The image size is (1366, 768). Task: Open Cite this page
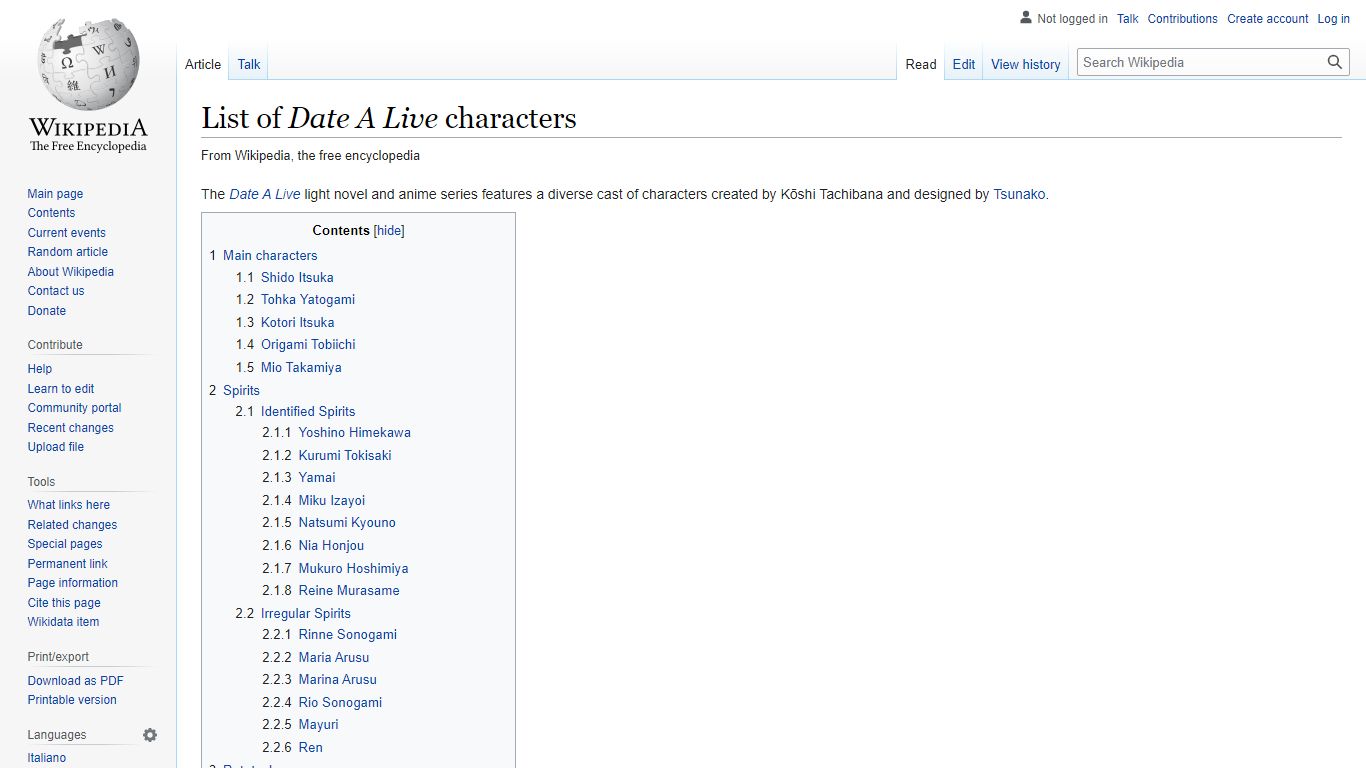click(x=64, y=603)
